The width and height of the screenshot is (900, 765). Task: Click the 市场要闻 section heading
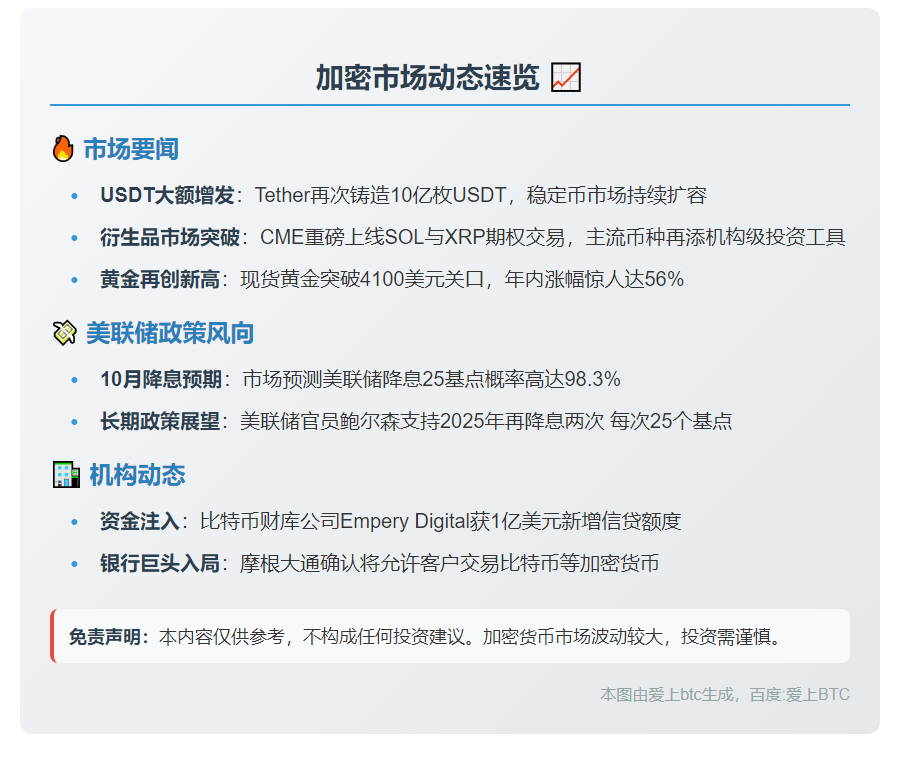(131, 150)
